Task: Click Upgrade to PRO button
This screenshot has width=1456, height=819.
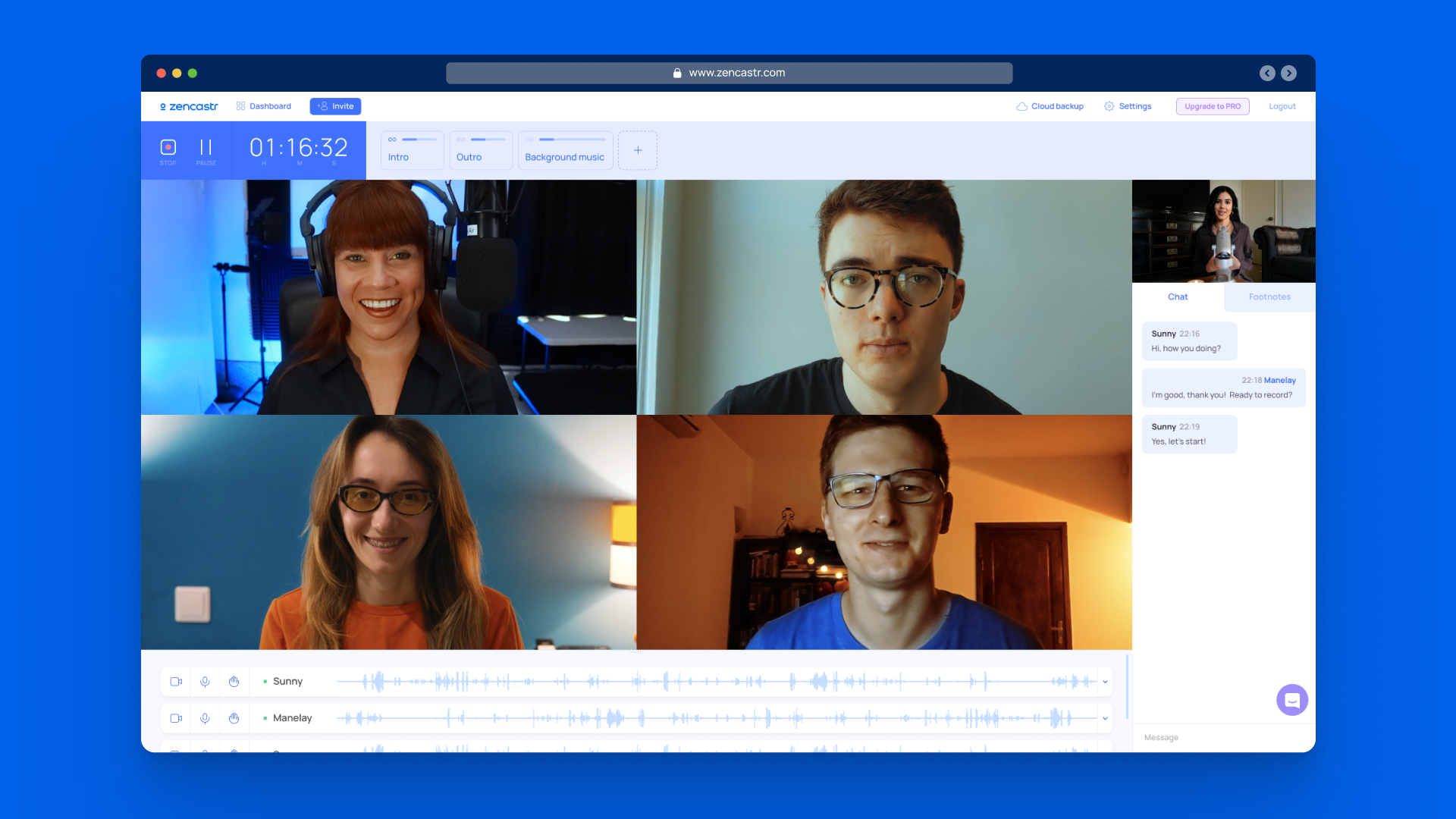Action: [1212, 106]
